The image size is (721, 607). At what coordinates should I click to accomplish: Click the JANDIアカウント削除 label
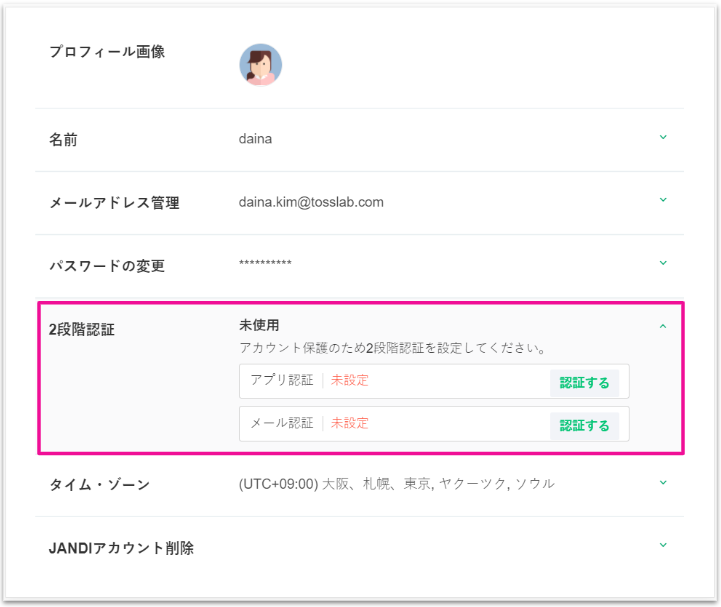(x=121, y=548)
